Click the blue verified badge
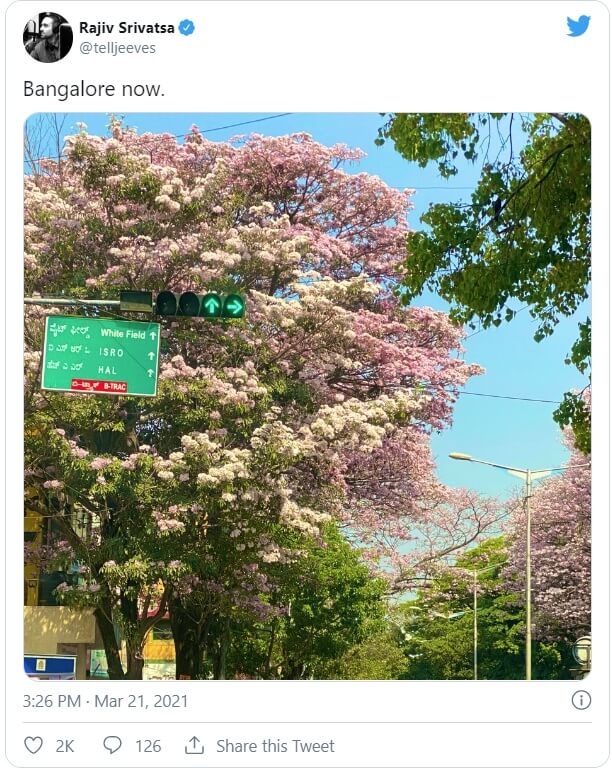This screenshot has height=768, width=612. [x=187, y=27]
